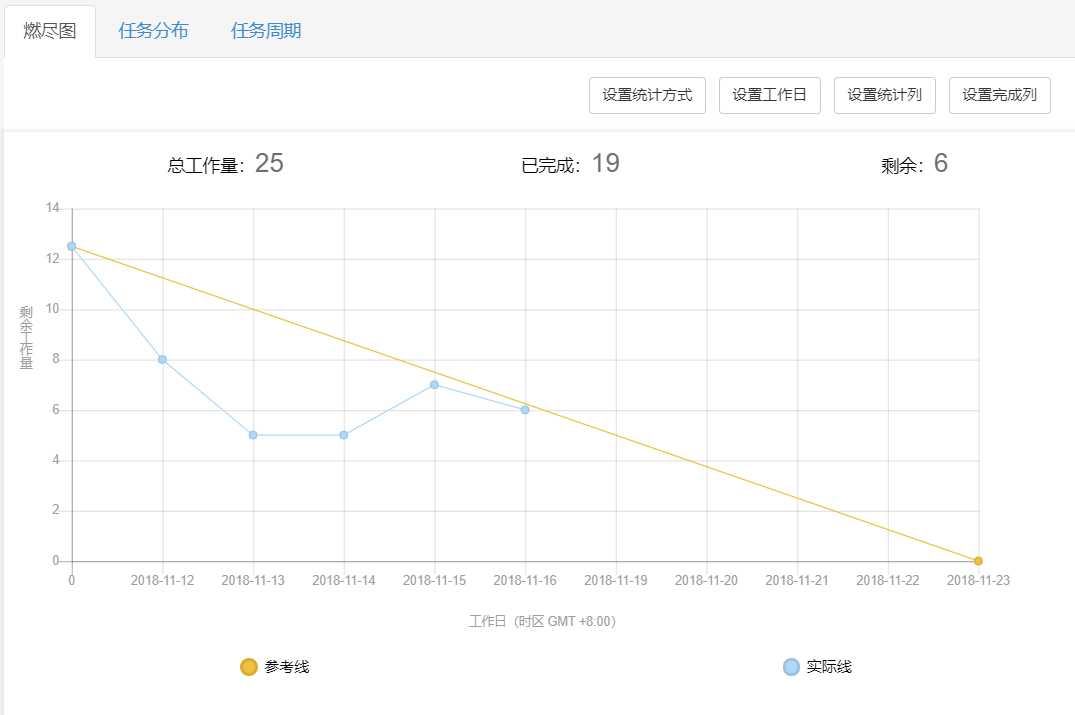Click the y-axis tick label 8

coord(56,359)
